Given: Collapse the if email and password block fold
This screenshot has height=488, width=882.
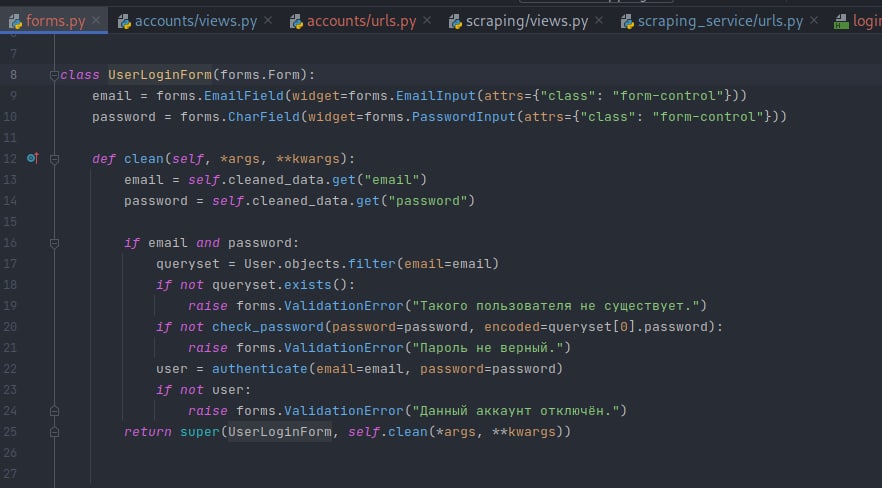Looking at the screenshot, I should pos(55,243).
